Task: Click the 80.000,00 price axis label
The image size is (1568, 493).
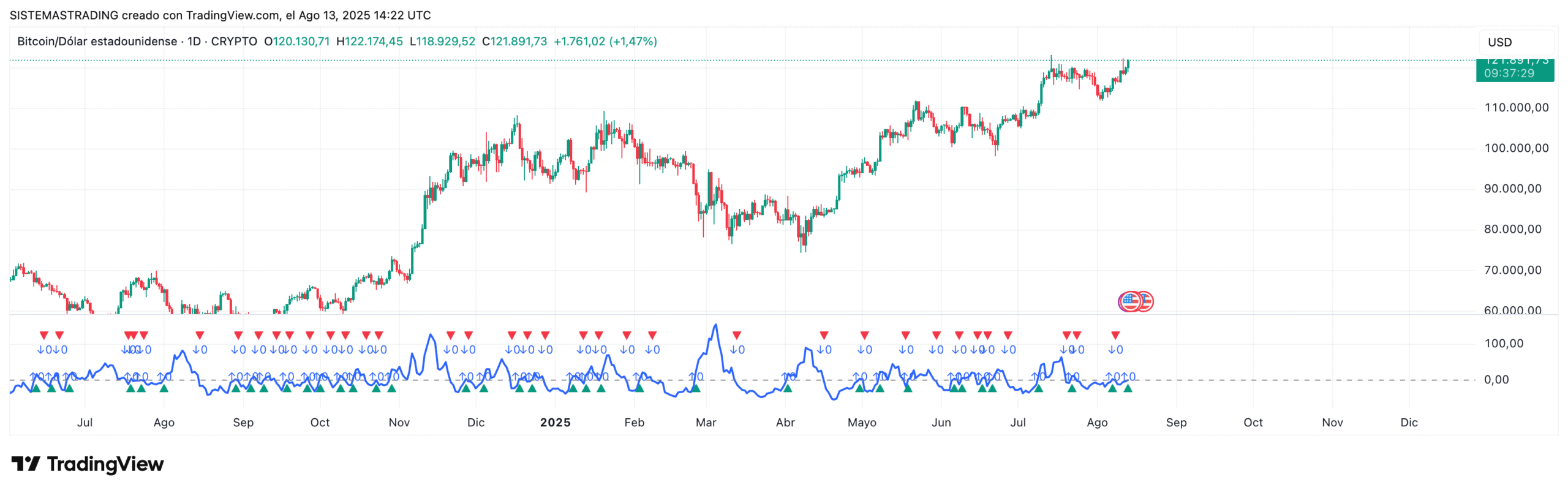Action: pos(1512,229)
